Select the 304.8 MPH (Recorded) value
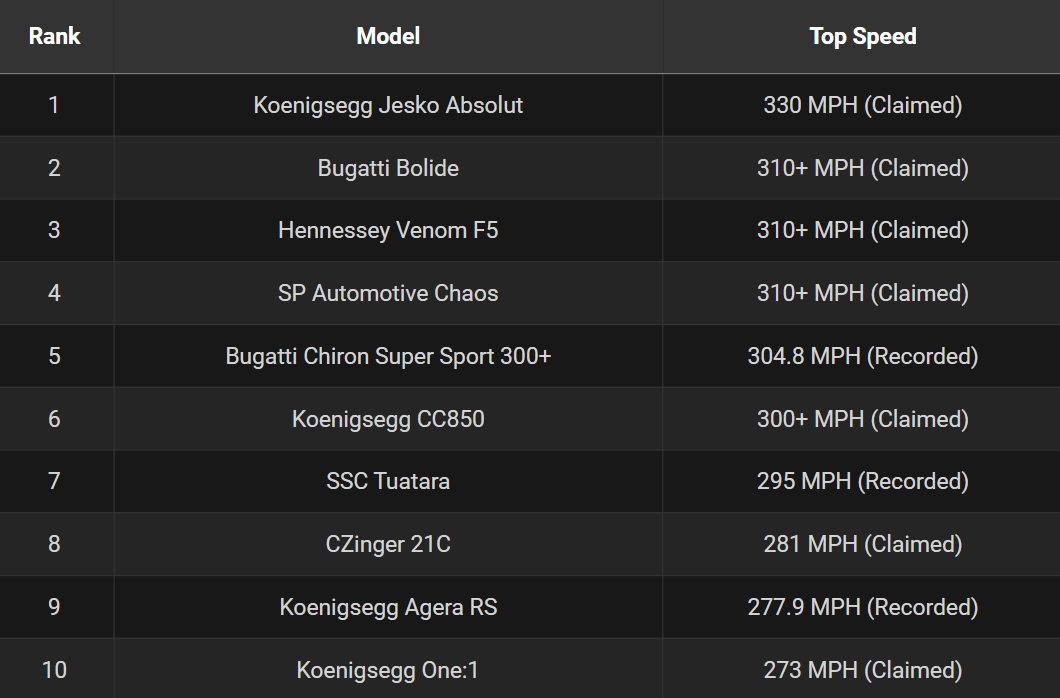This screenshot has height=698, width=1060. coord(862,356)
